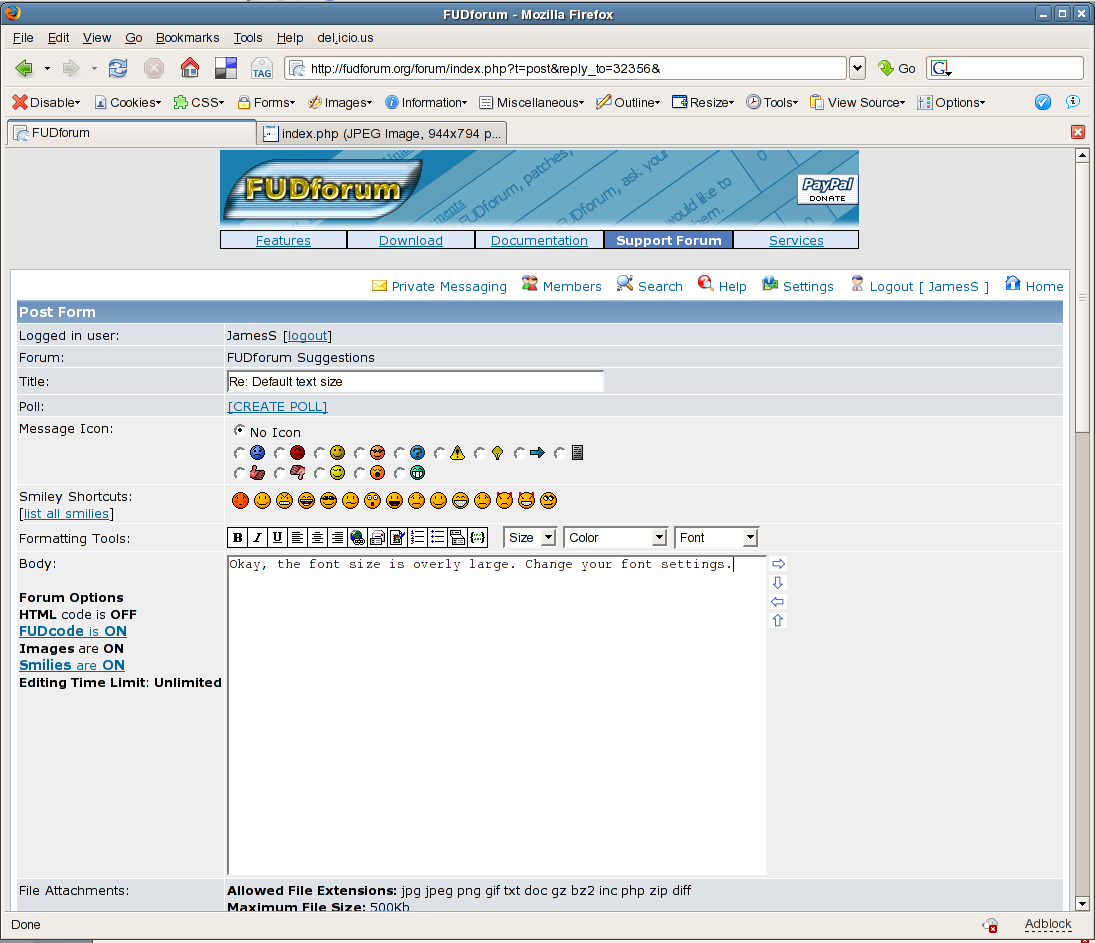Click the list all smilies link
The height and width of the screenshot is (943, 1095).
[x=66, y=513]
